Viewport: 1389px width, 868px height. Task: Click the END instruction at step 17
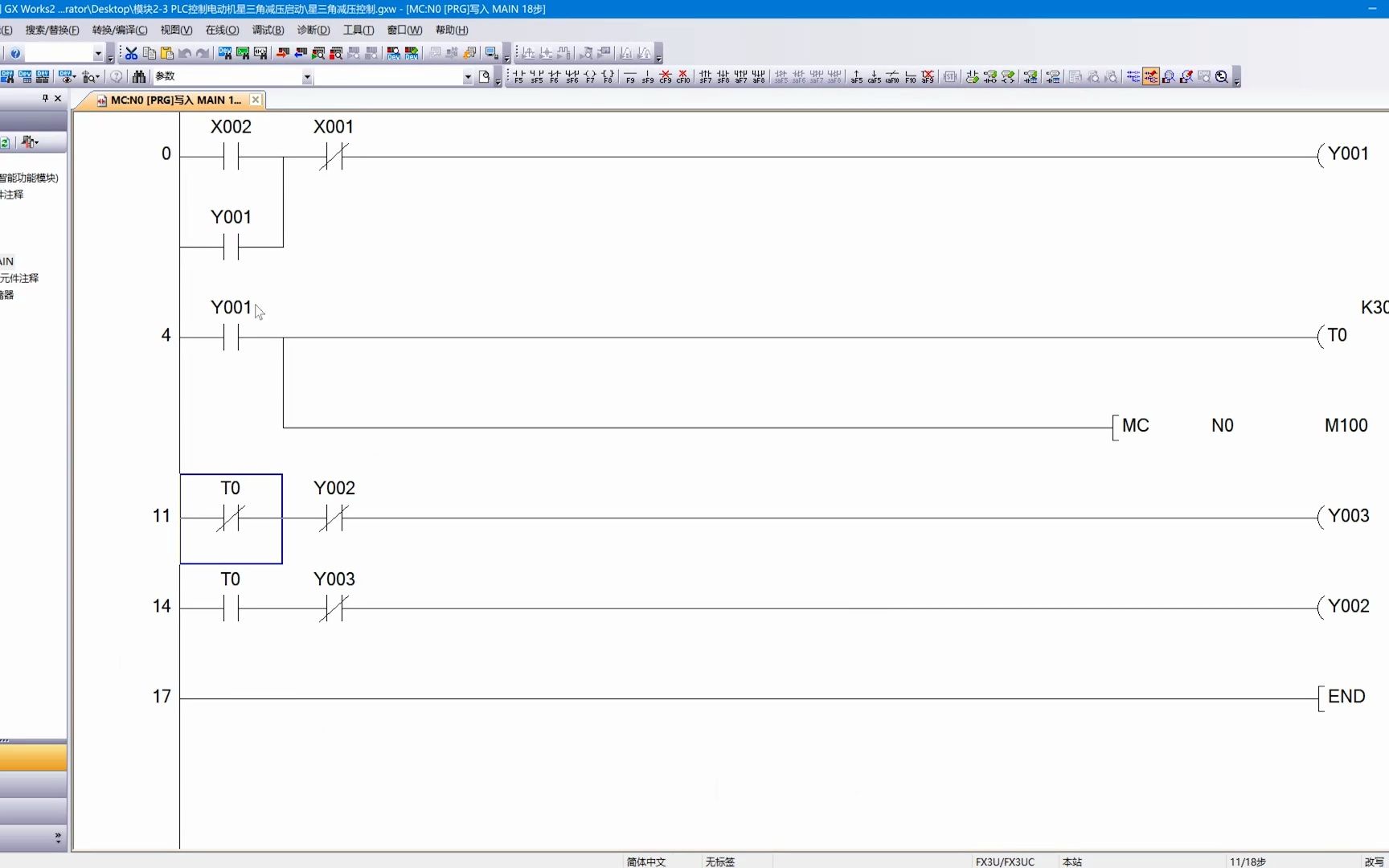(1342, 697)
